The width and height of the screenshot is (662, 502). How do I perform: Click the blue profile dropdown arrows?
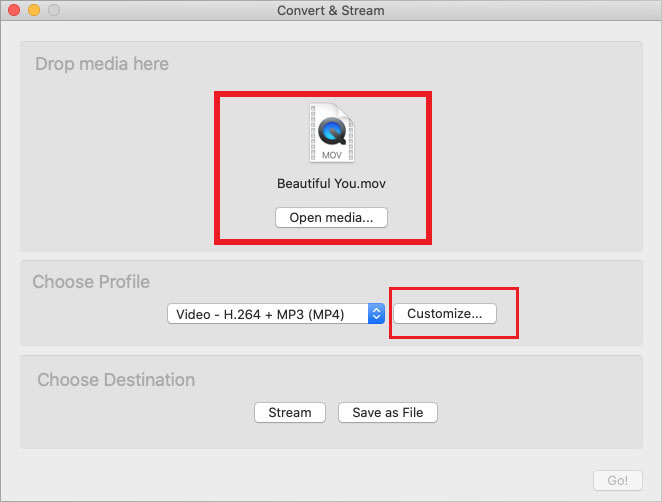point(376,314)
